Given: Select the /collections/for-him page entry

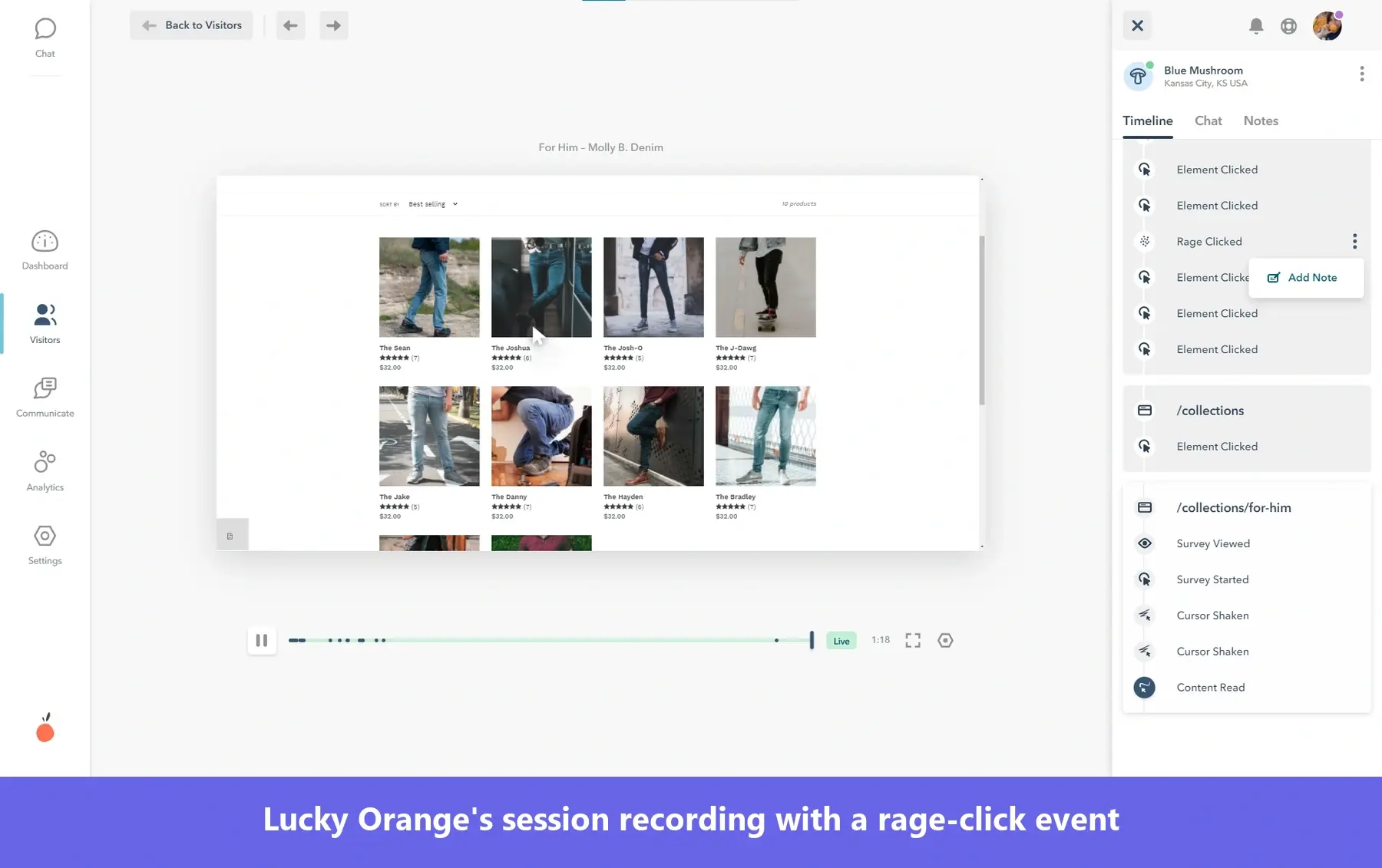Looking at the screenshot, I should pyautogui.click(x=1233, y=508).
